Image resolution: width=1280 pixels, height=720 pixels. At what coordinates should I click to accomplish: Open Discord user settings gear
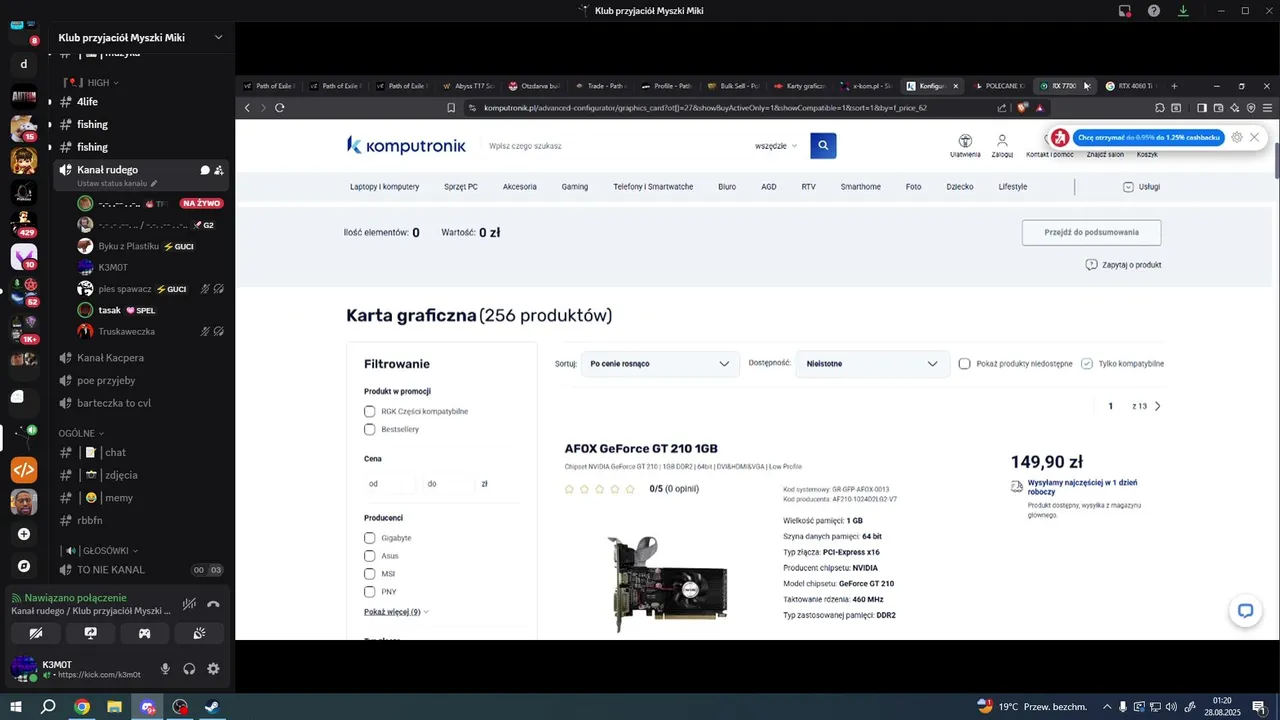[x=213, y=669]
